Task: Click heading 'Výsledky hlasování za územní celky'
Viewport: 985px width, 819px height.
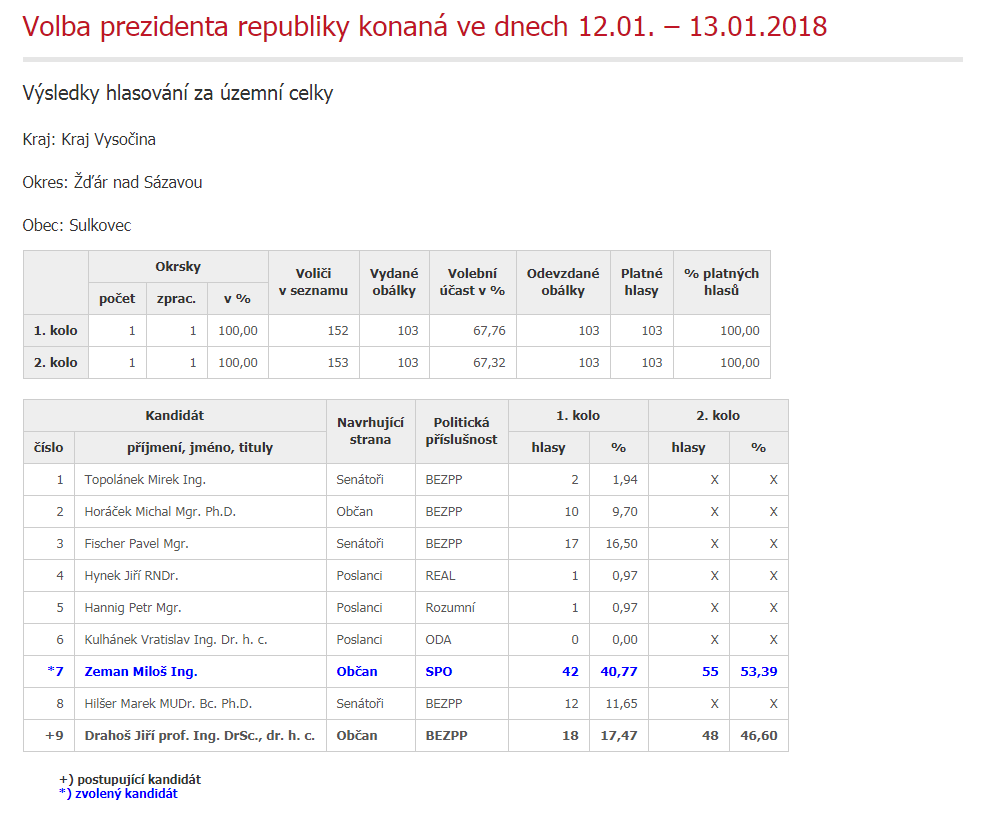Action: point(178,93)
